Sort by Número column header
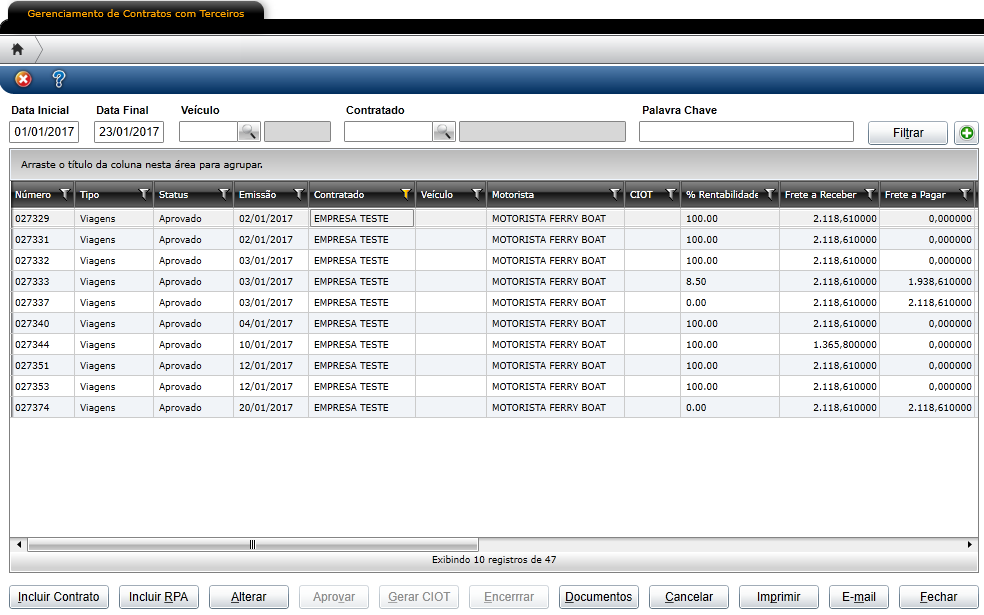Image resolution: width=984 pixels, height=615 pixels. (x=33, y=195)
